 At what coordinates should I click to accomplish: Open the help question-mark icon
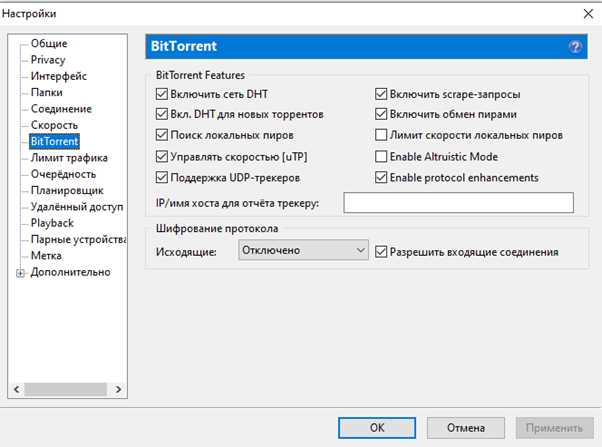click(x=575, y=47)
